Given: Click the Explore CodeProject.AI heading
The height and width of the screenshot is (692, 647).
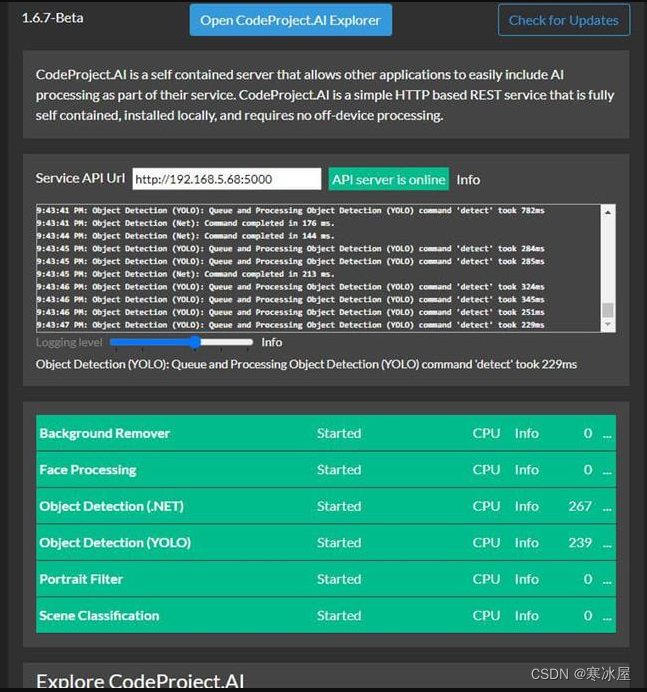Looking at the screenshot, I should [x=140, y=681].
